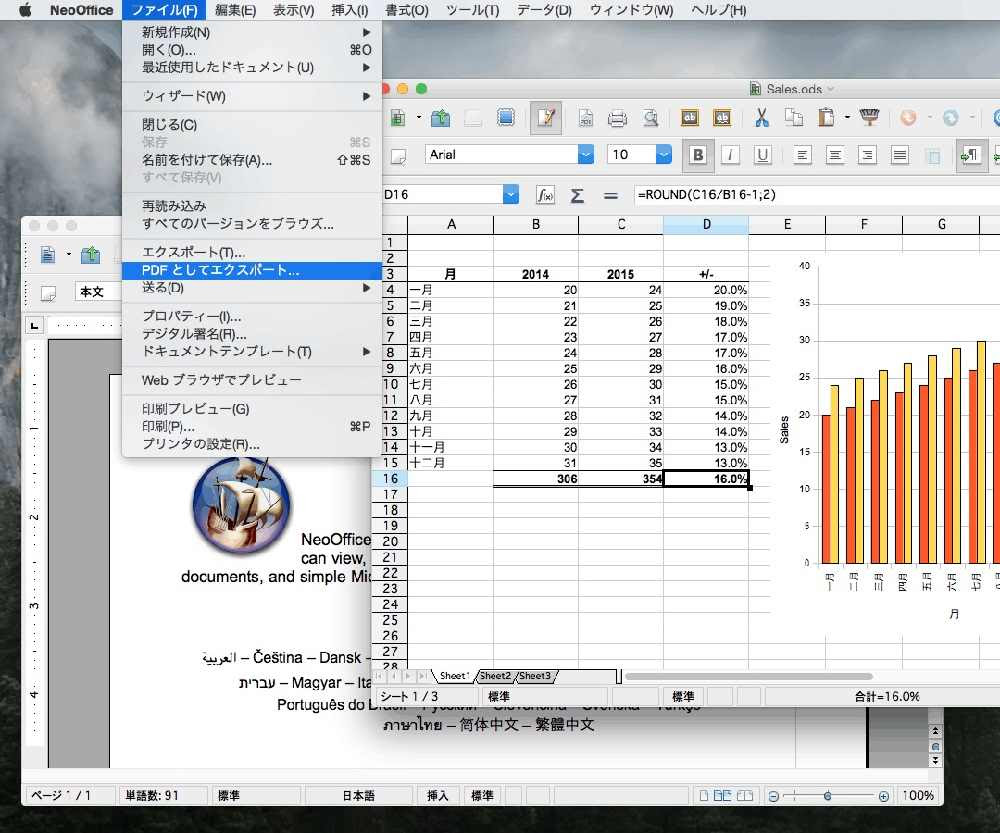Open the 編集(E) menu
The width and height of the screenshot is (1000, 833).
[x=235, y=10]
